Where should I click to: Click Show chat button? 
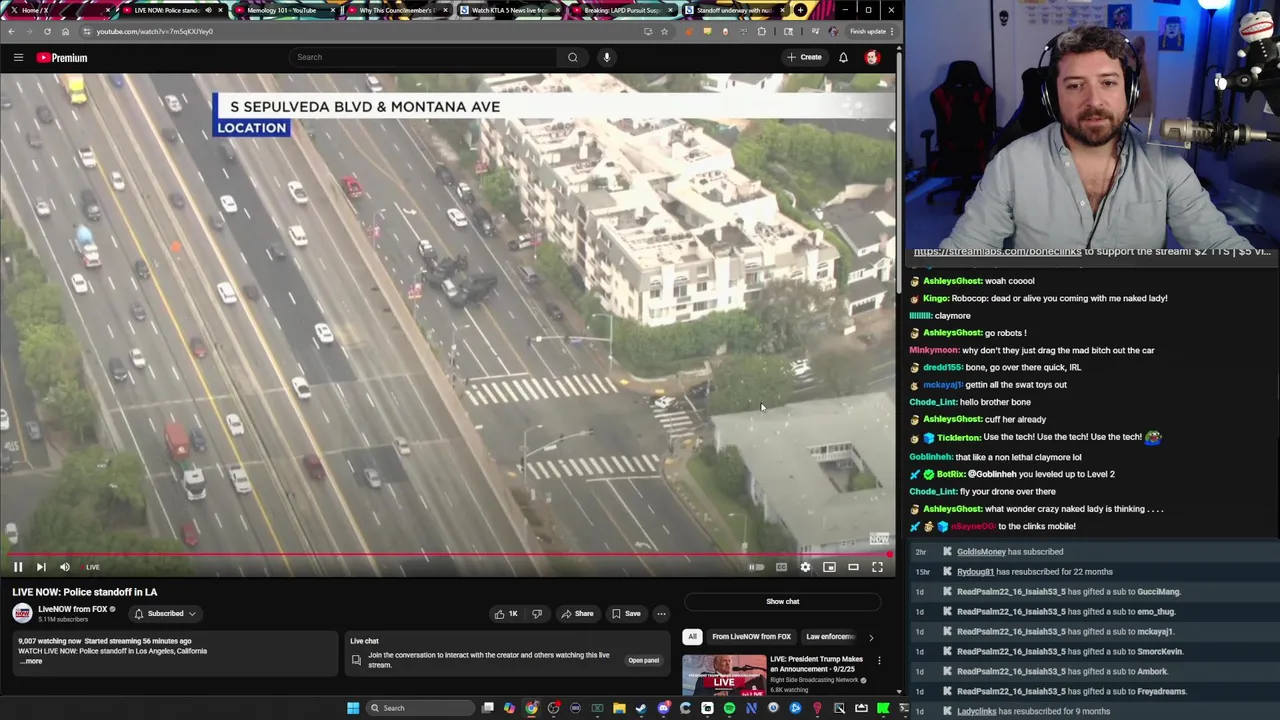(x=782, y=601)
